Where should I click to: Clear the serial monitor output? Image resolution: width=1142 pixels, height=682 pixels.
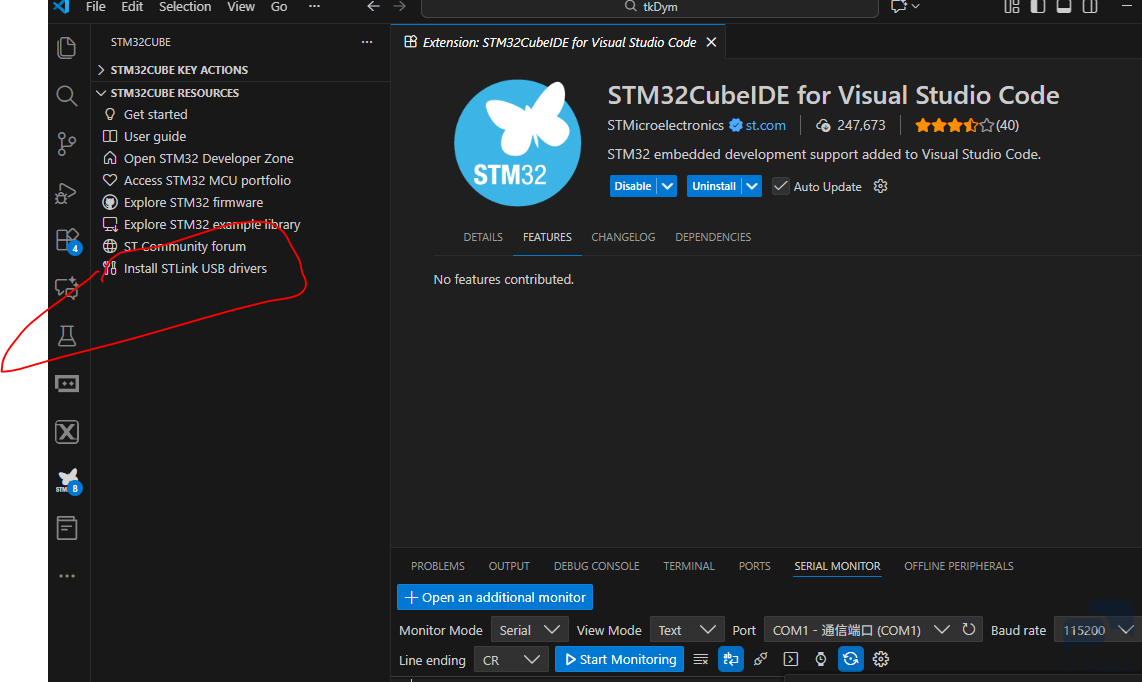[701, 659]
